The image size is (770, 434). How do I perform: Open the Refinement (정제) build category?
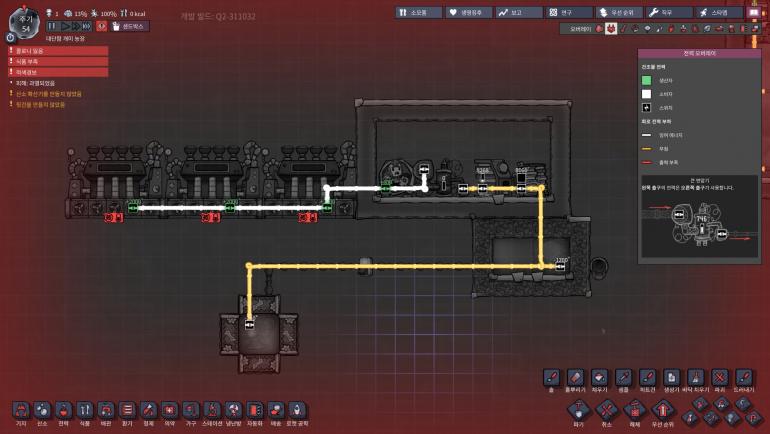148,410
